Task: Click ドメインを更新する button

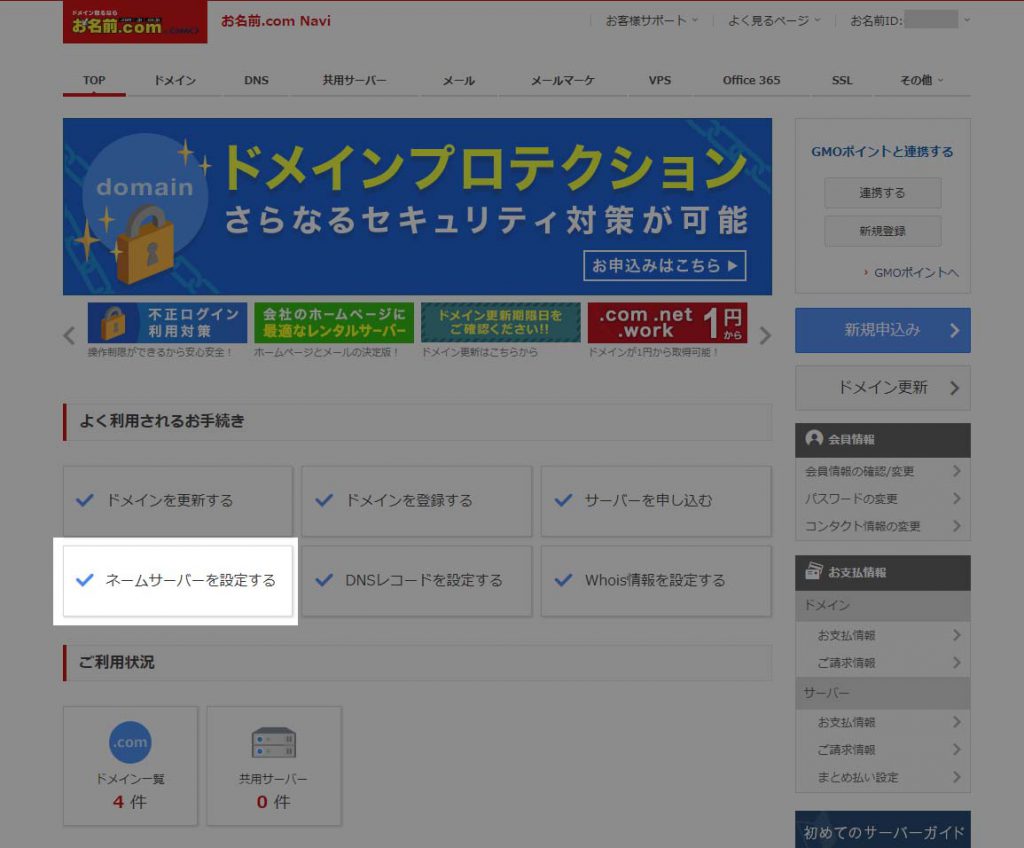Action: pyautogui.click(x=178, y=500)
